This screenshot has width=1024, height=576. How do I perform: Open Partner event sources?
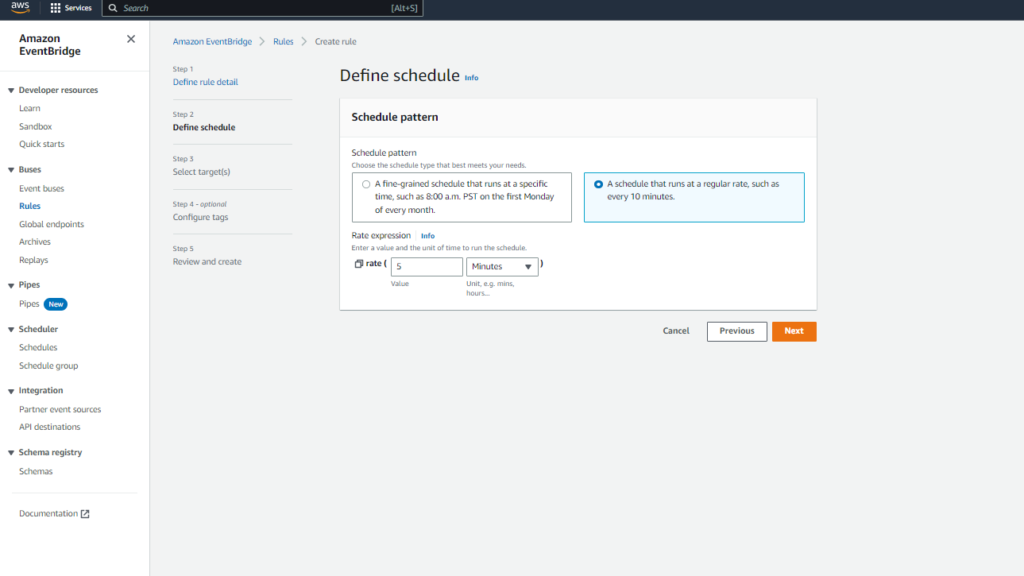coord(60,410)
